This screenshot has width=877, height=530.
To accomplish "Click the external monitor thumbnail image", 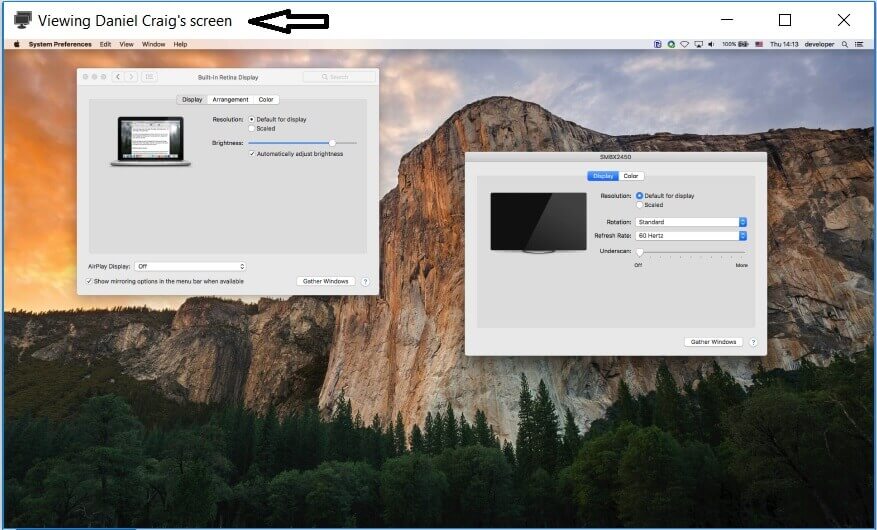I will coord(539,223).
